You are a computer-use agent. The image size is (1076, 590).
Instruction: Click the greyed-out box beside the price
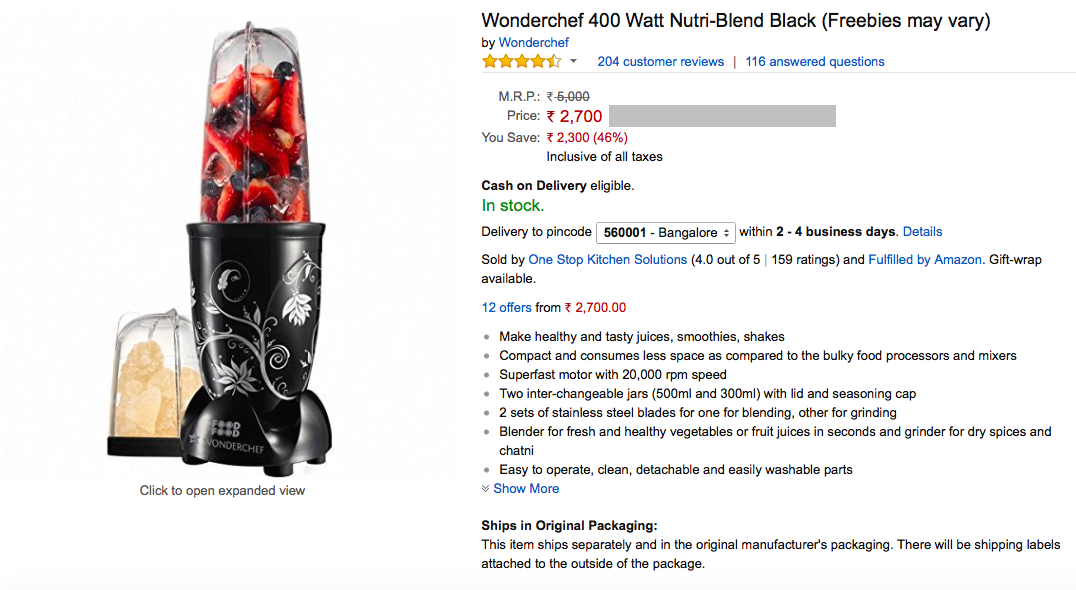coord(722,116)
